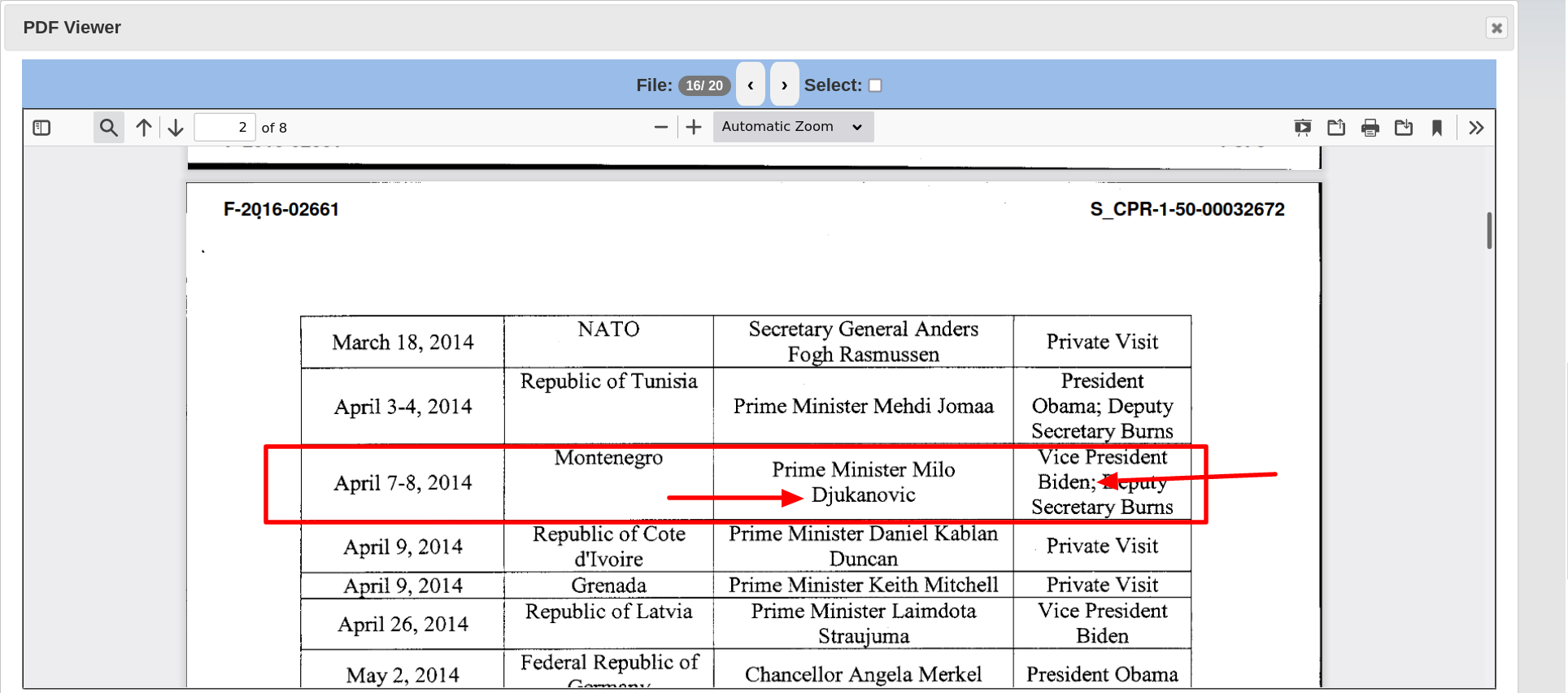Click the 'of 8' page count label
The height and width of the screenshot is (693, 1568).
pos(274,128)
